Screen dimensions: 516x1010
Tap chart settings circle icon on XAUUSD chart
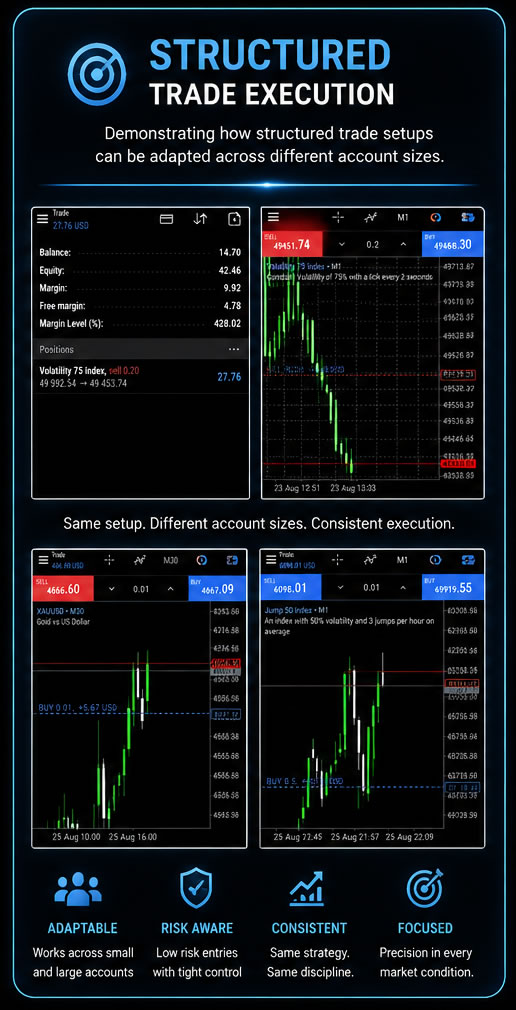[201, 560]
